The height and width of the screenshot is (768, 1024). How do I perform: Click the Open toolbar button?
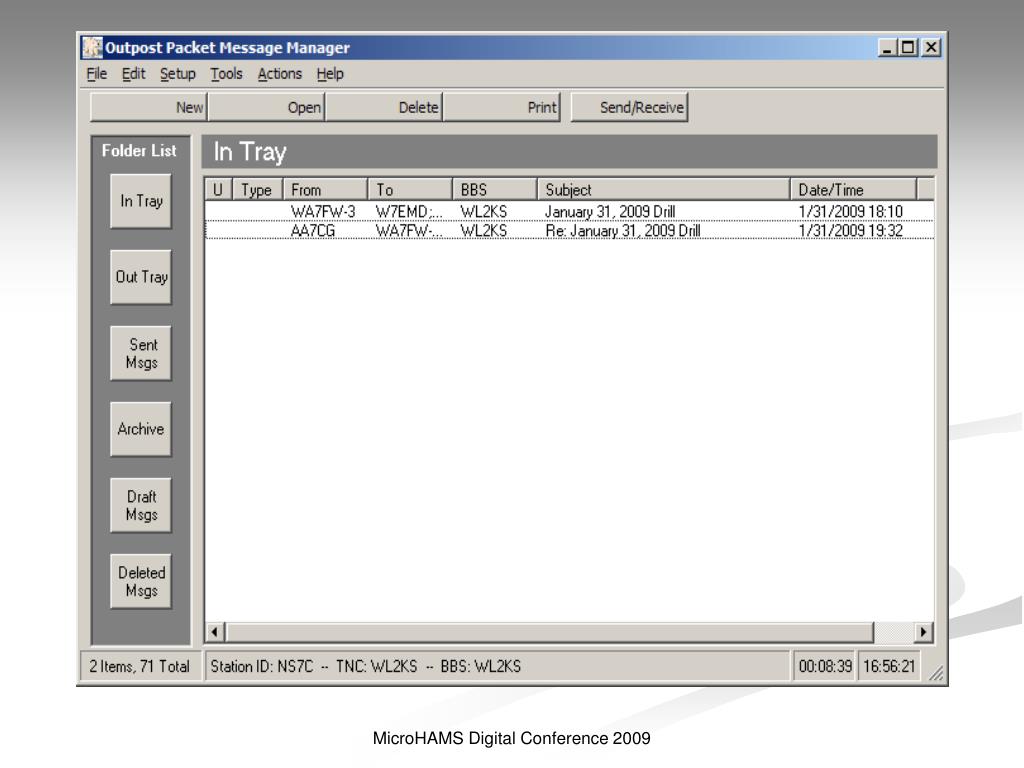click(x=266, y=107)
